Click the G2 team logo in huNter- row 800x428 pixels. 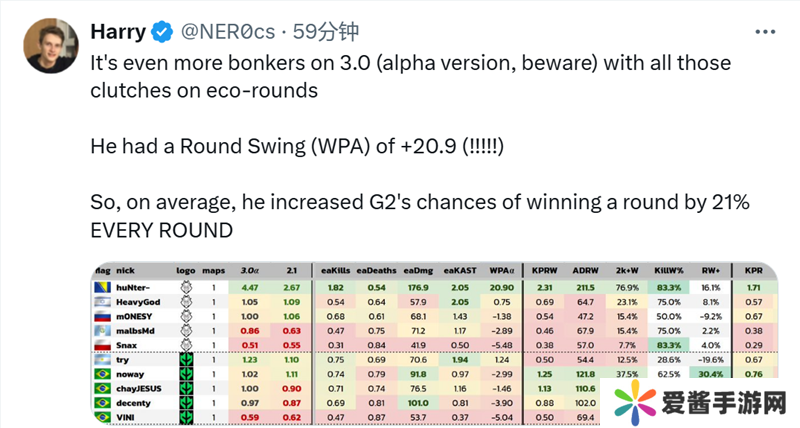tap(184, 286)
